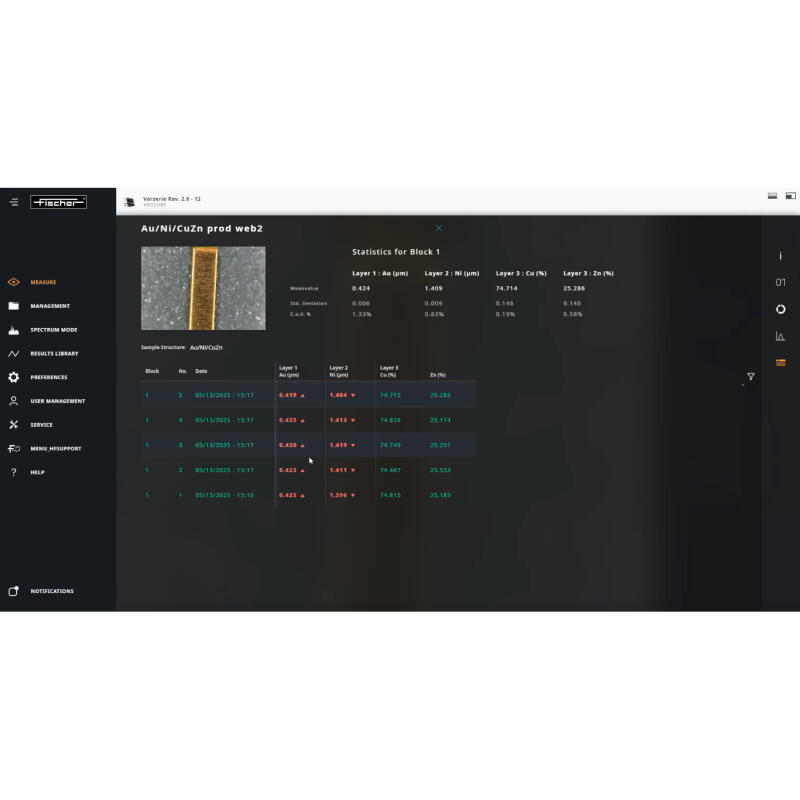Click the gold strip sample image thumbnail
This screenshot has height=800, width=800.
tap(203, 288)
